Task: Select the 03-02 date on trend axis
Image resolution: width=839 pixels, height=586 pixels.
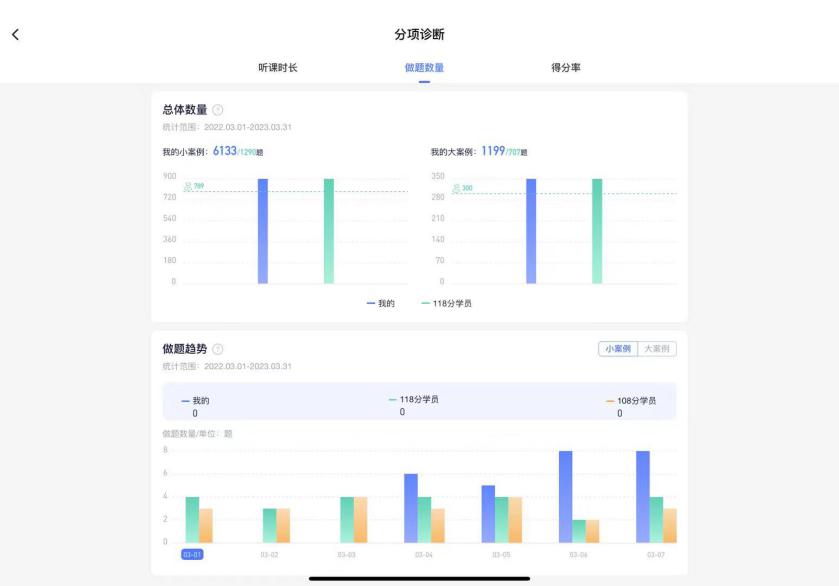Action: pos(269,555)
